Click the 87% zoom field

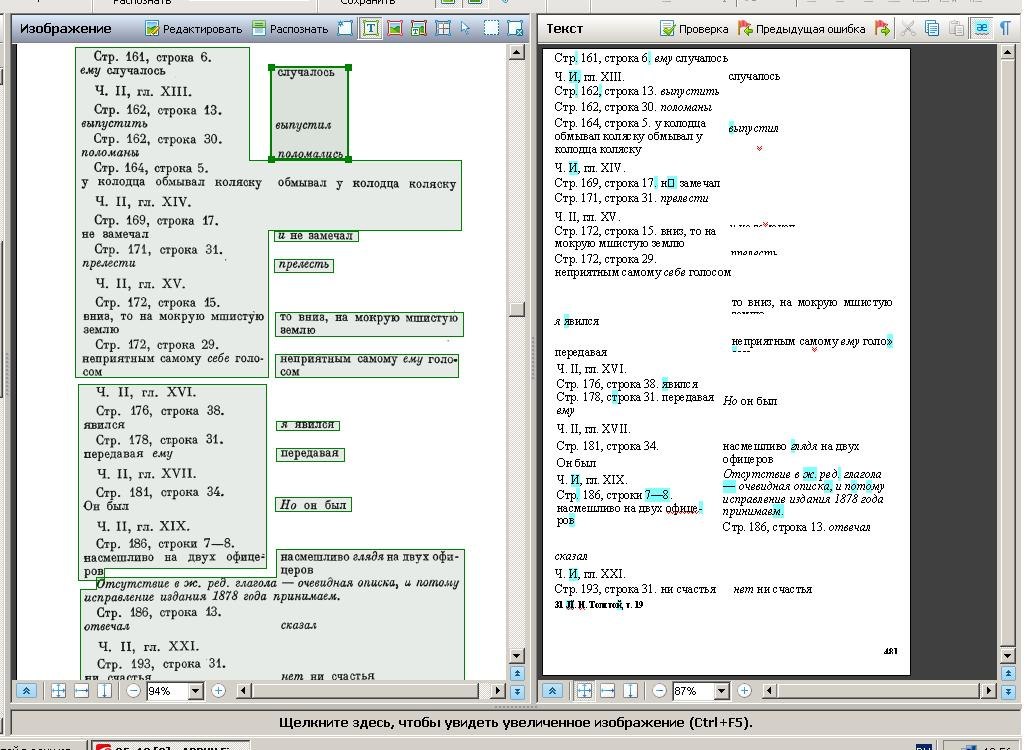click(693, 691)
